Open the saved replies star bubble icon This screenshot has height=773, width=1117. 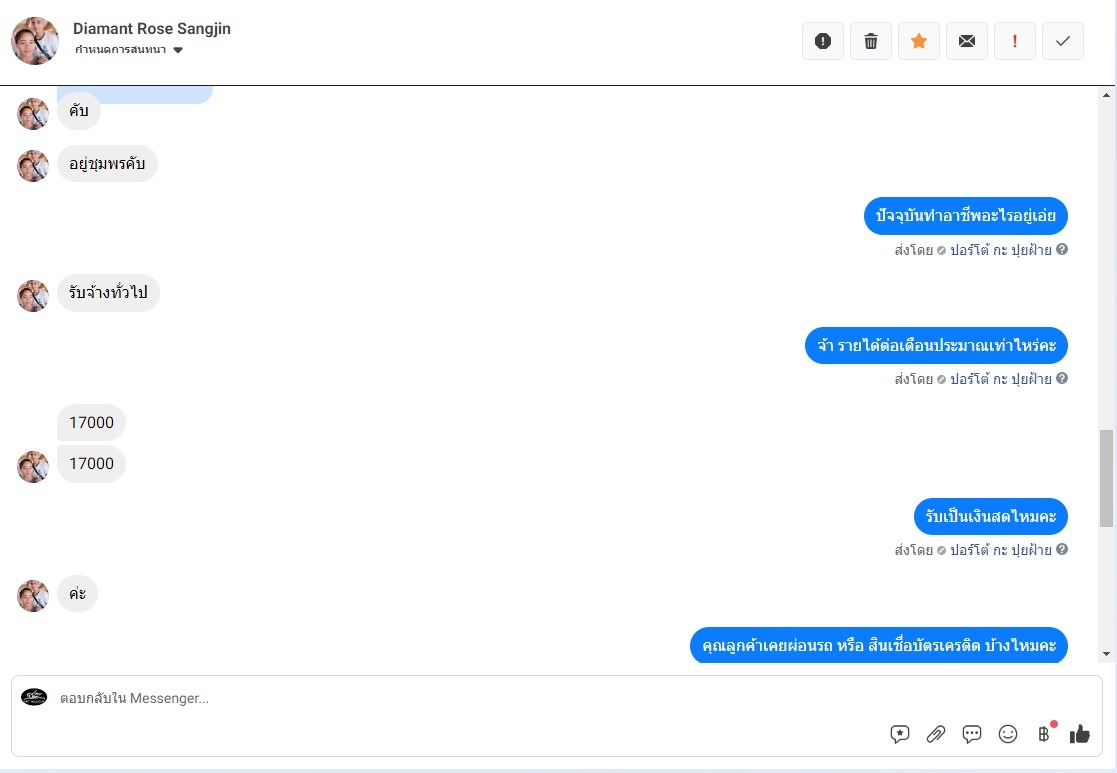(x=900, y=734)
